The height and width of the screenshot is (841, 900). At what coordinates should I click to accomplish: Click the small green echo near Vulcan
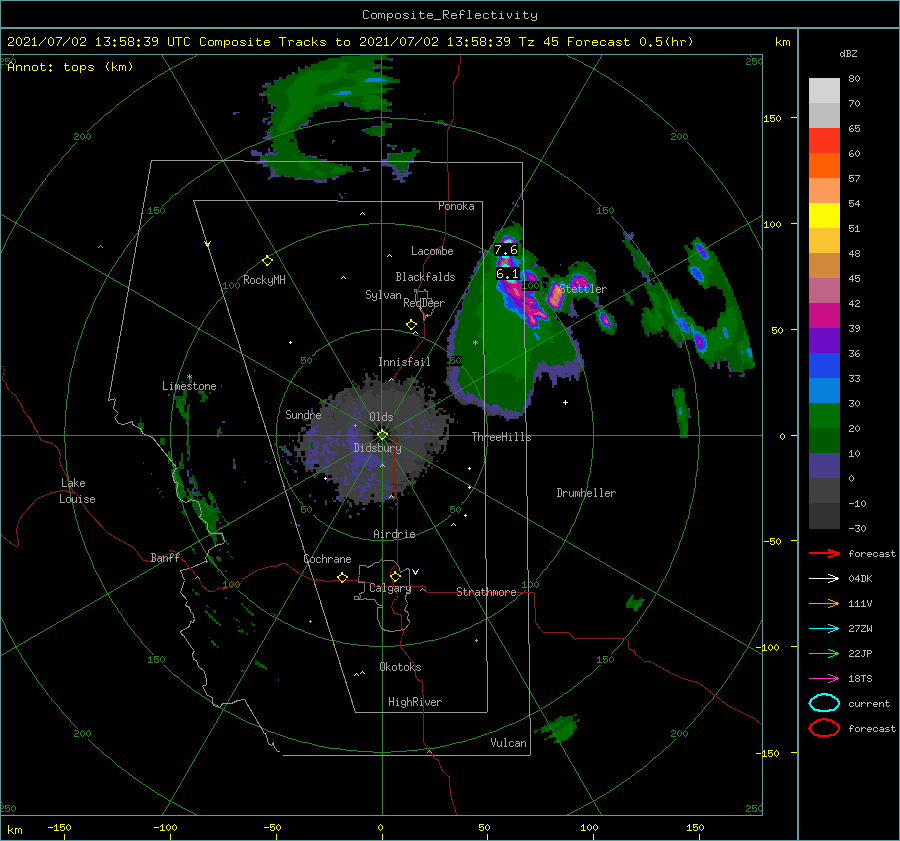pos(559,728)
